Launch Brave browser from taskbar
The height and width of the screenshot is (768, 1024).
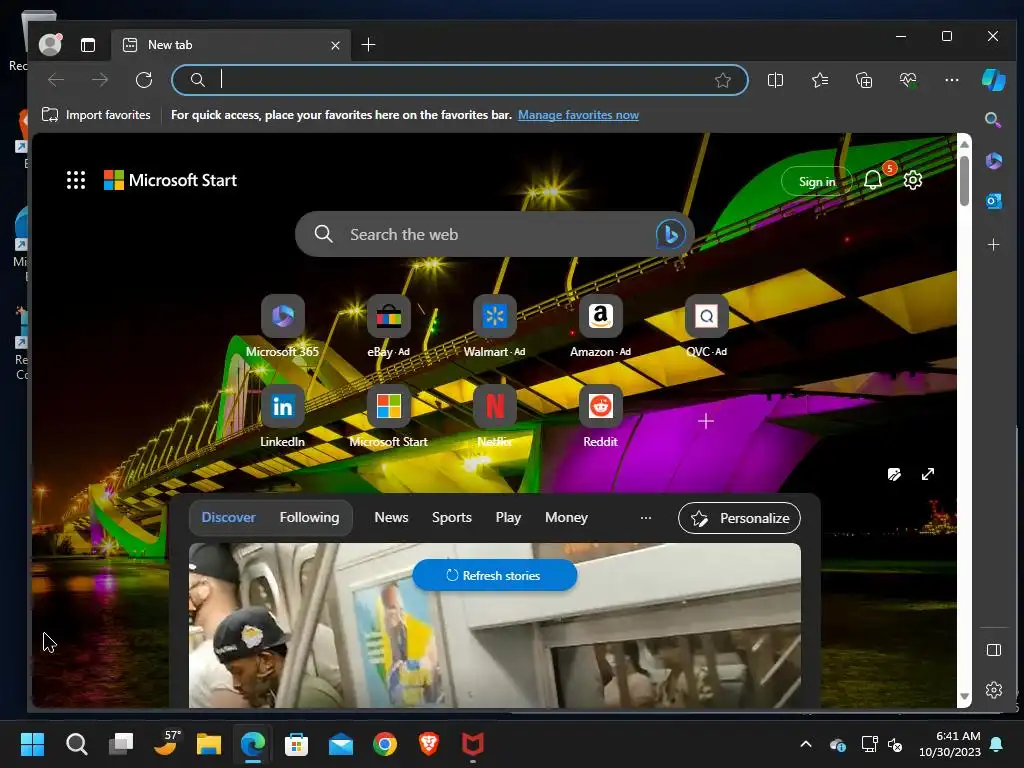coord(428,744)
